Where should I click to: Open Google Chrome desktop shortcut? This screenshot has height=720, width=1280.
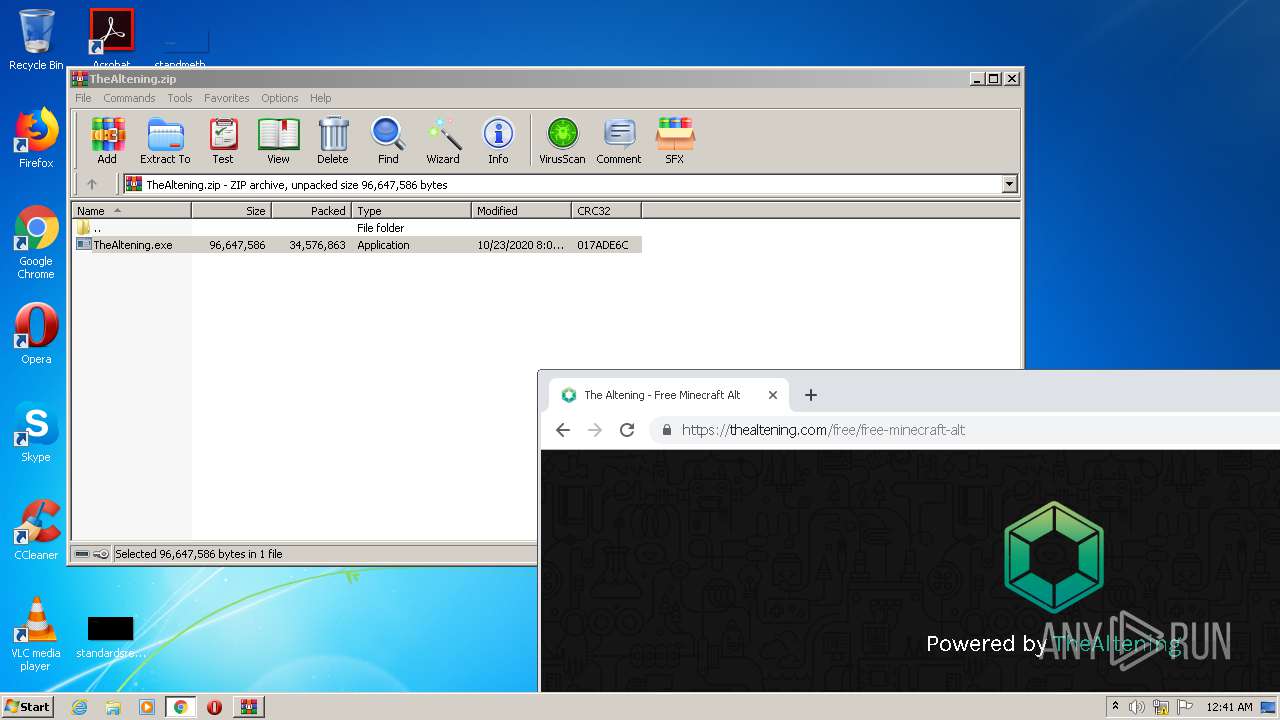(x=36, y=242)
